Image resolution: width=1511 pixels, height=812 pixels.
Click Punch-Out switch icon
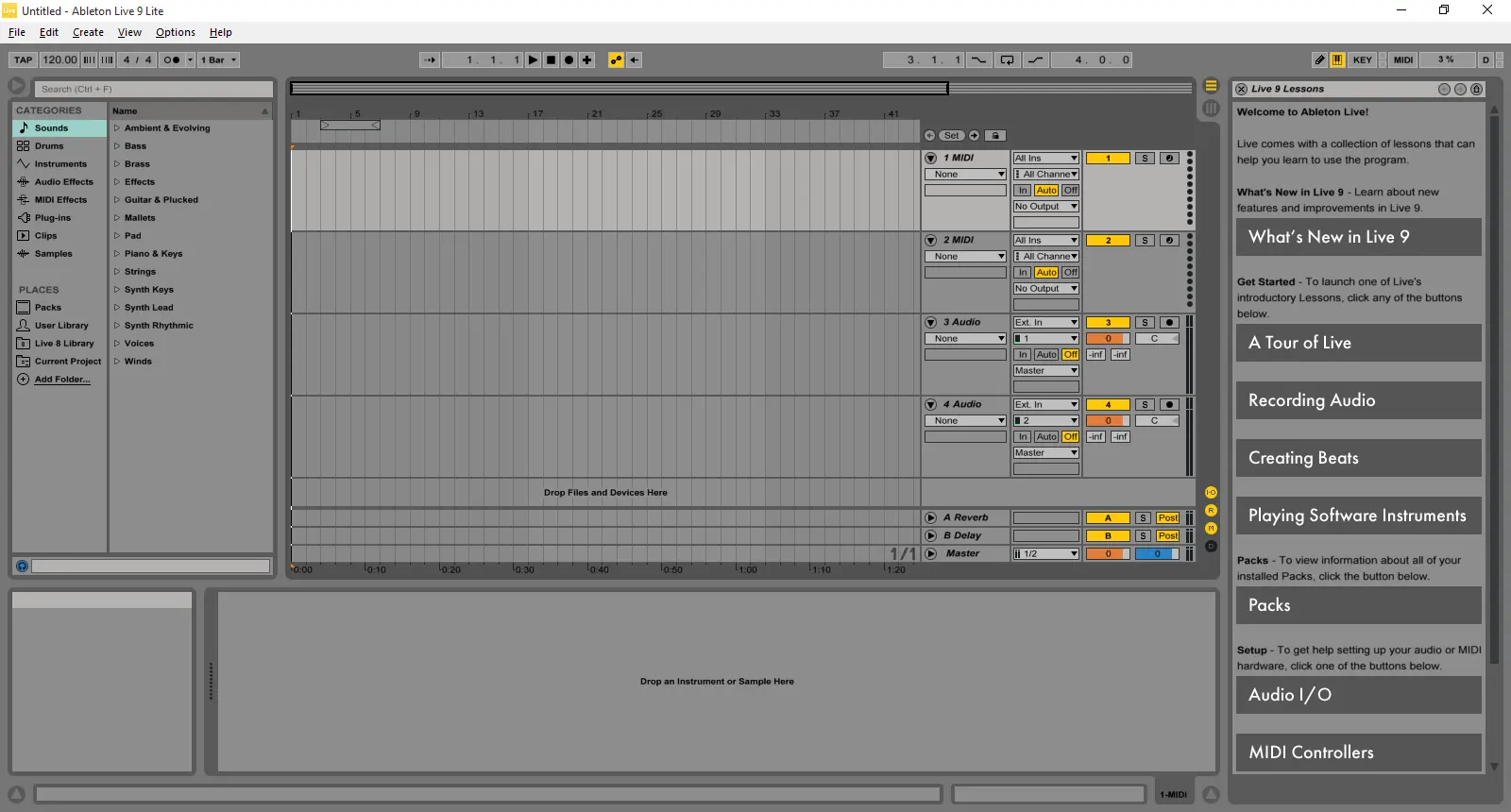coord(1036,59)
